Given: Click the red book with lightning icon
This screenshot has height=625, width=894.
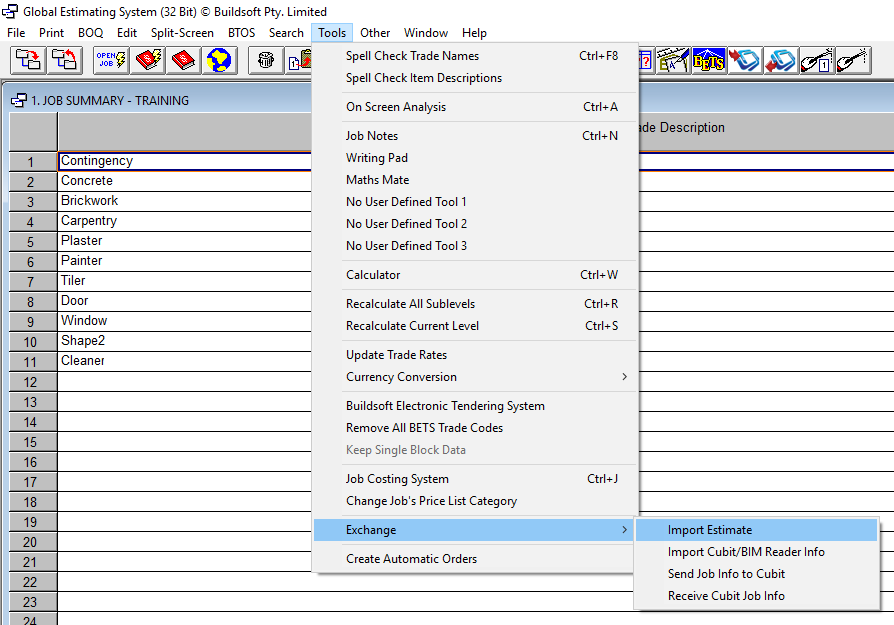Looking at the screenshot, I should coord(148,61).
